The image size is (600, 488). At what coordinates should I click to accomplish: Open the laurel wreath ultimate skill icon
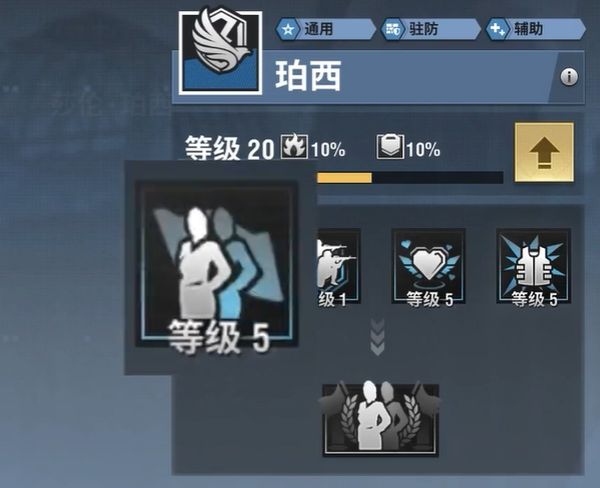pyautogui.click(x=380, y=420)
